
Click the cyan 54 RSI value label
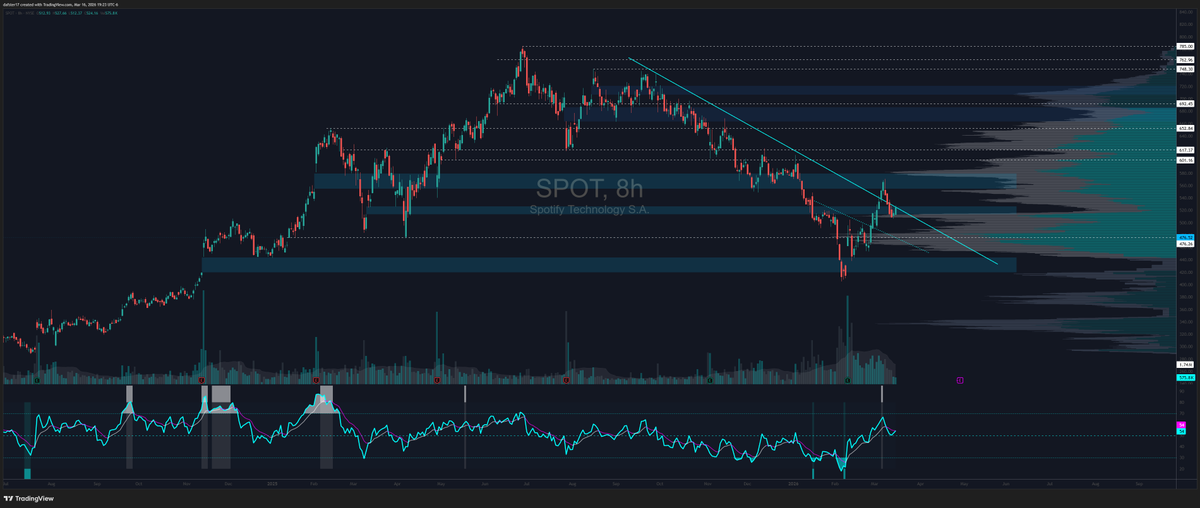1181,432
